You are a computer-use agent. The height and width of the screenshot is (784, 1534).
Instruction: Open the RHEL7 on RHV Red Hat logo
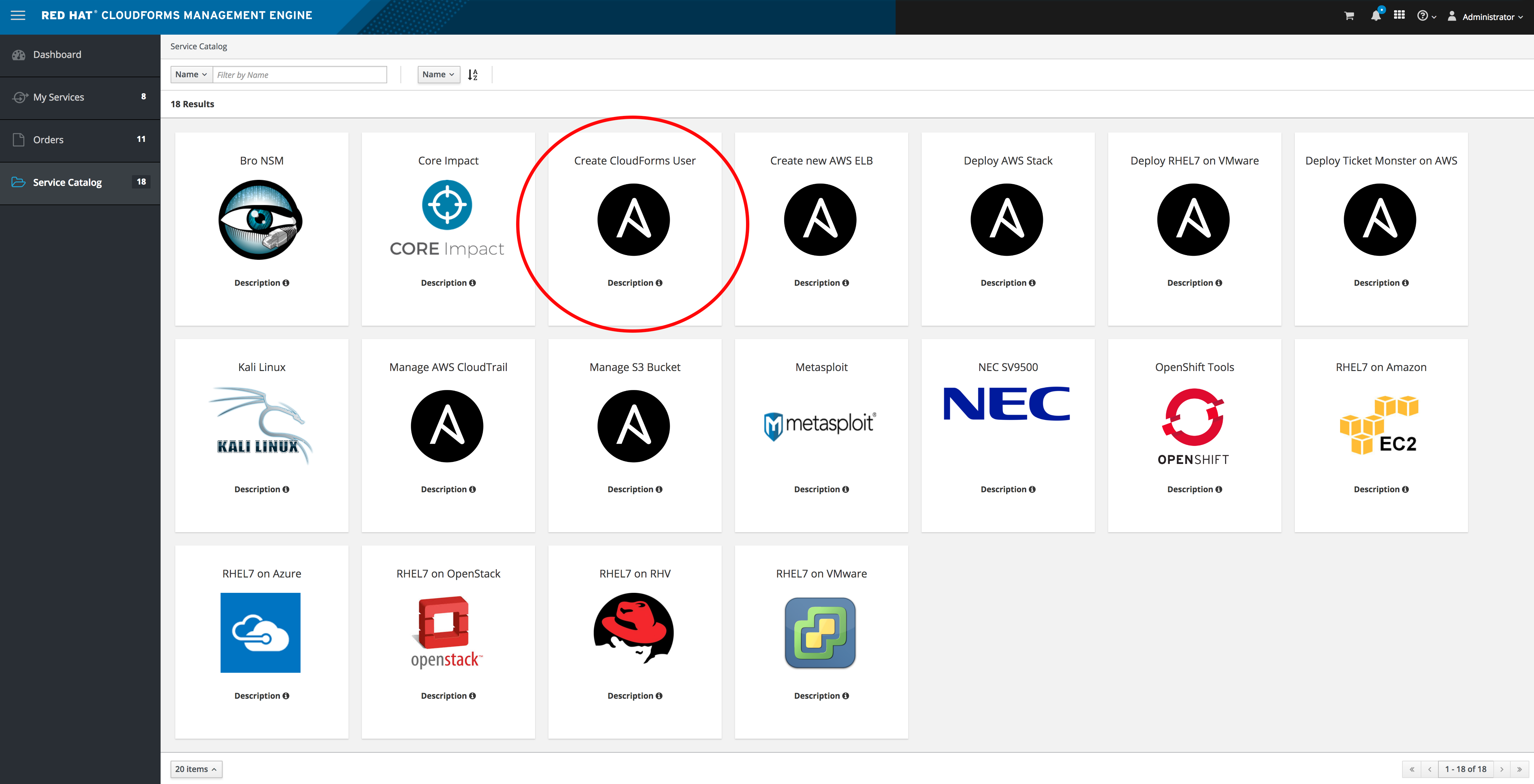[x=634, y=628]
